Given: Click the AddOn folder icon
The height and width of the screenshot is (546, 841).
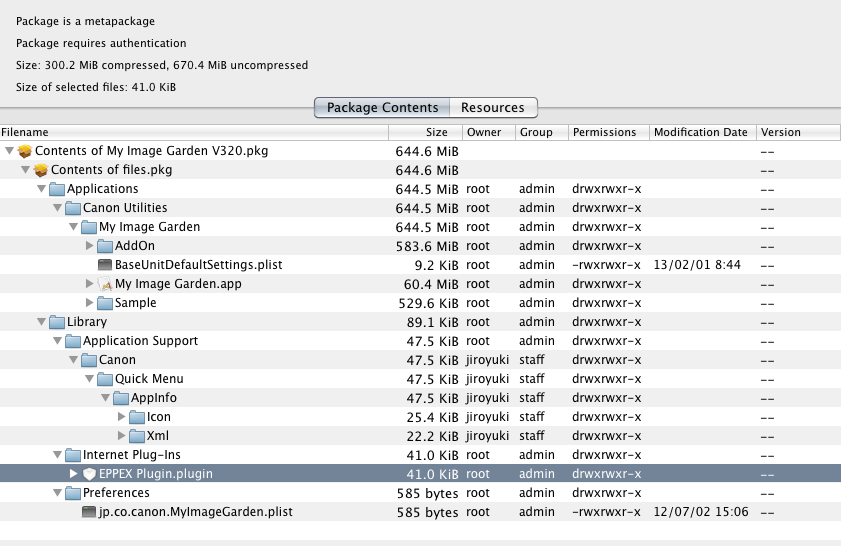Looking at the screenshot, I should pos(105,246).
